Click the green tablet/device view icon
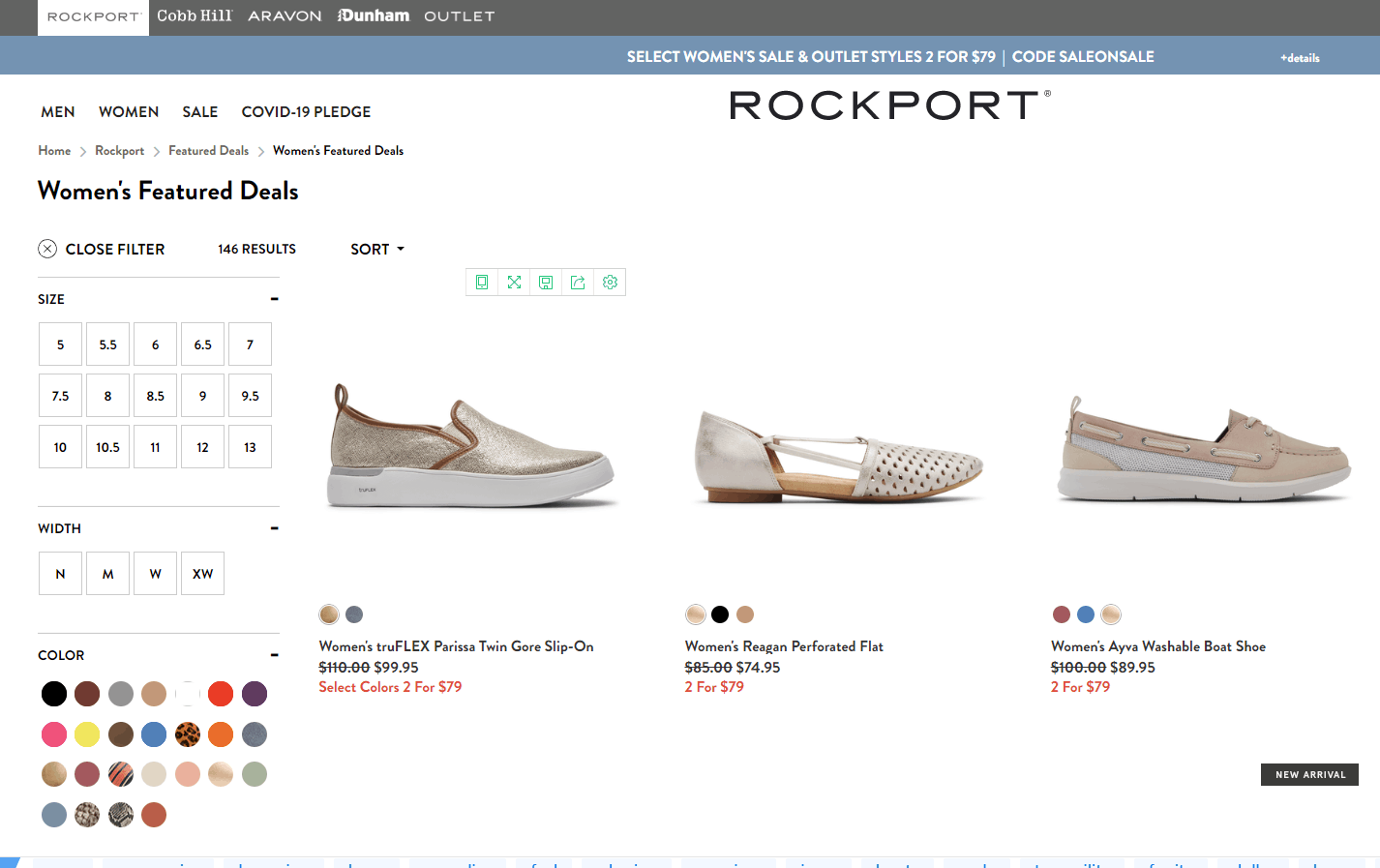 click(482, 283)
